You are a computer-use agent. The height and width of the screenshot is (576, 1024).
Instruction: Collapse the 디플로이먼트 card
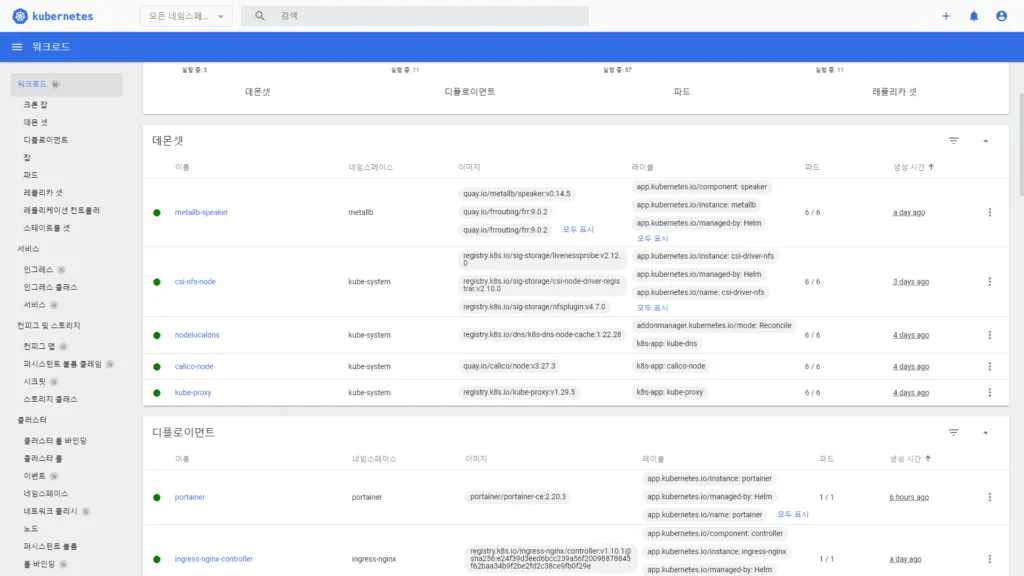[985, 432]
